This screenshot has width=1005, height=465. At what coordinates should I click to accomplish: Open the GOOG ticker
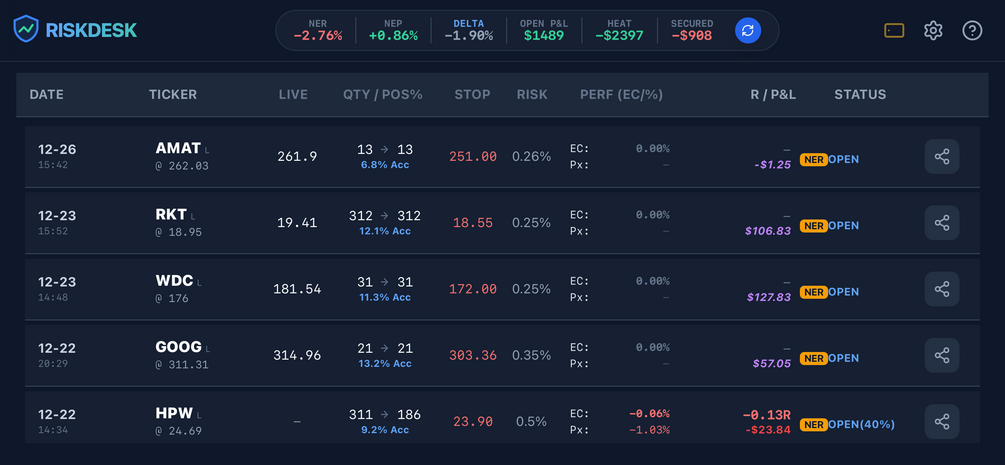[x=178, y=348]
